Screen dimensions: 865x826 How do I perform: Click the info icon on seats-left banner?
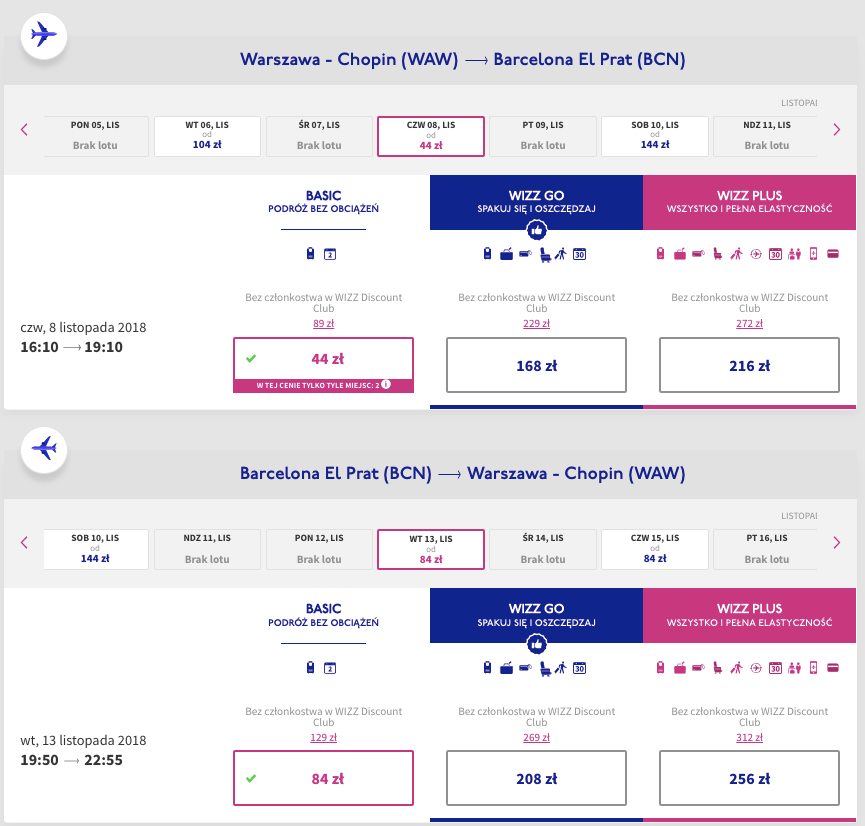pos(386,384)
